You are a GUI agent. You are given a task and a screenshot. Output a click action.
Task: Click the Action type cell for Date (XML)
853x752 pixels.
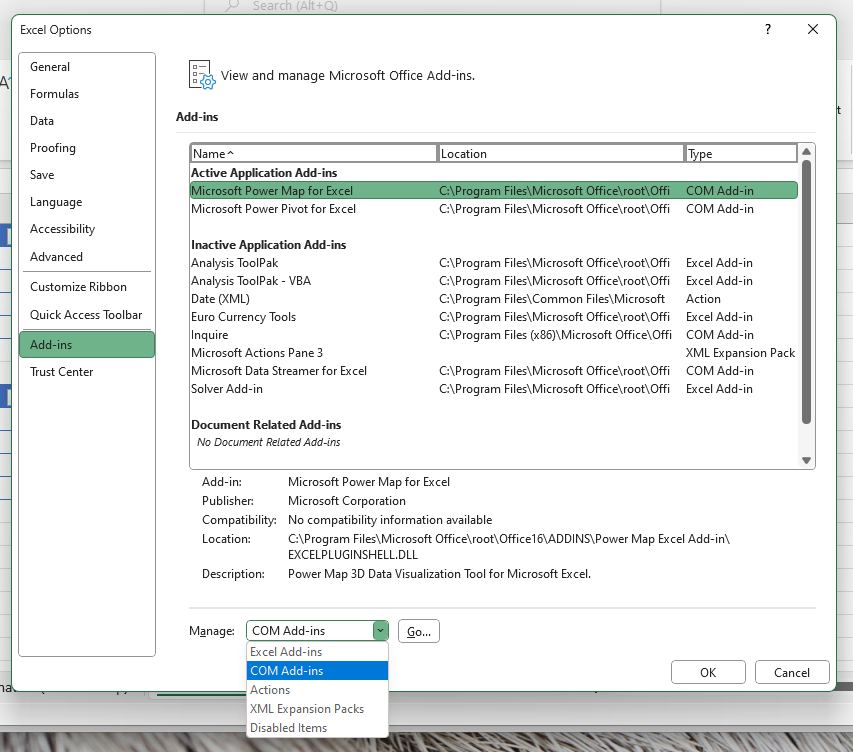703,299
